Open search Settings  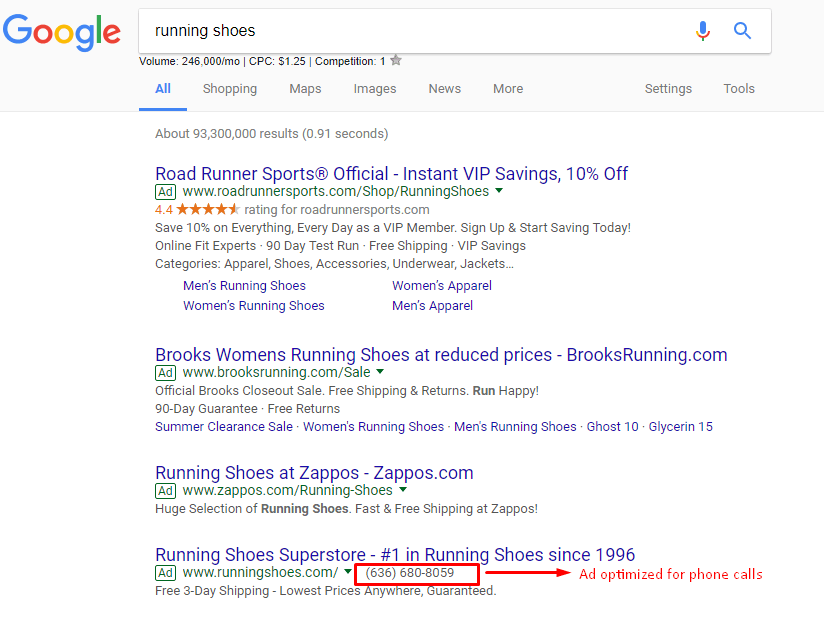click(x=668, y=88)
